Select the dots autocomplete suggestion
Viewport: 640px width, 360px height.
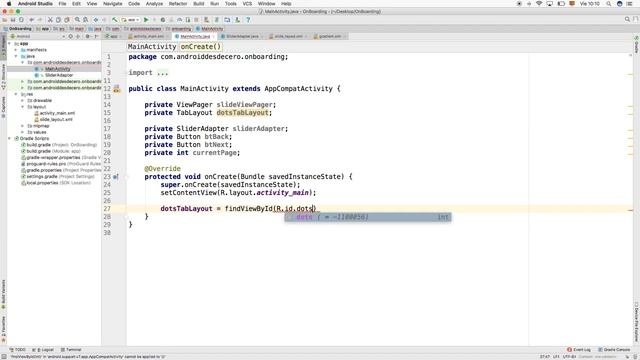tap(368, 217)
